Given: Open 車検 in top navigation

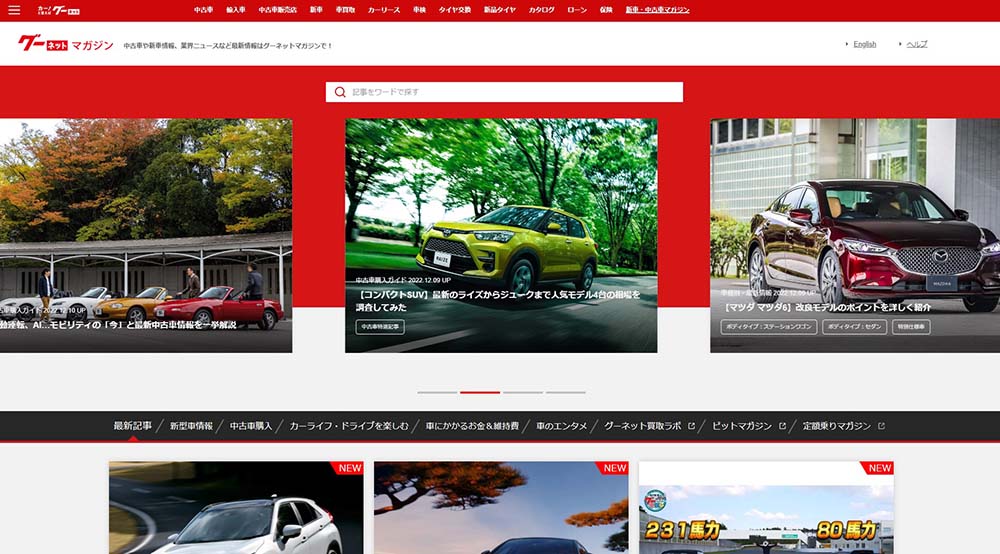Looking at the screenshot, I should [419, 10].
